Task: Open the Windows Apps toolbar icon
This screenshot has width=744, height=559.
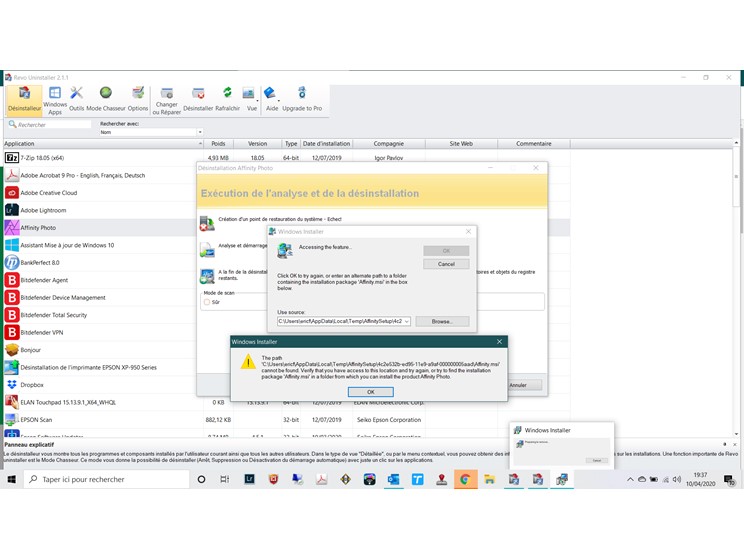Action: tap(55, 100)
